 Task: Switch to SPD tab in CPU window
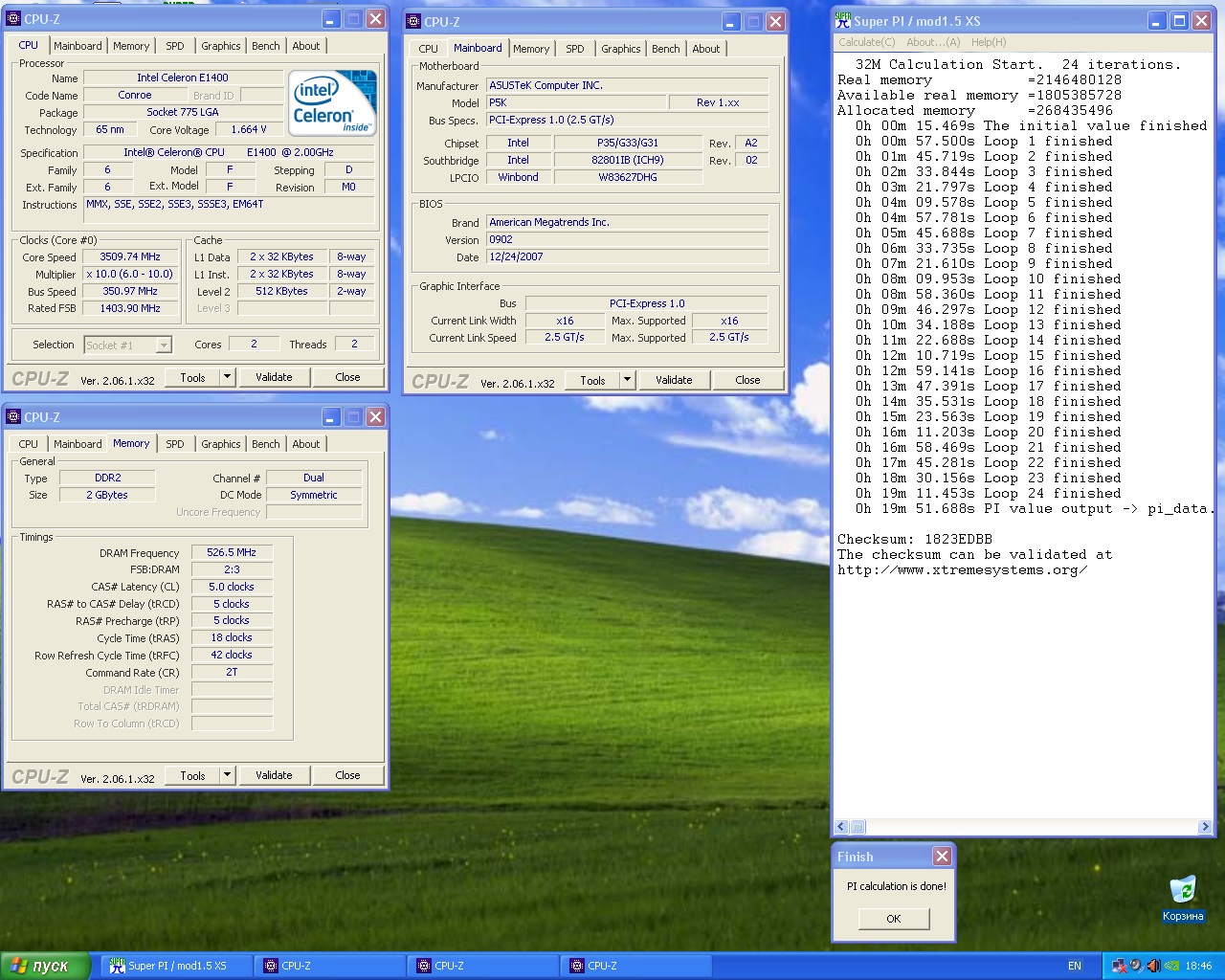pos(175,46)
